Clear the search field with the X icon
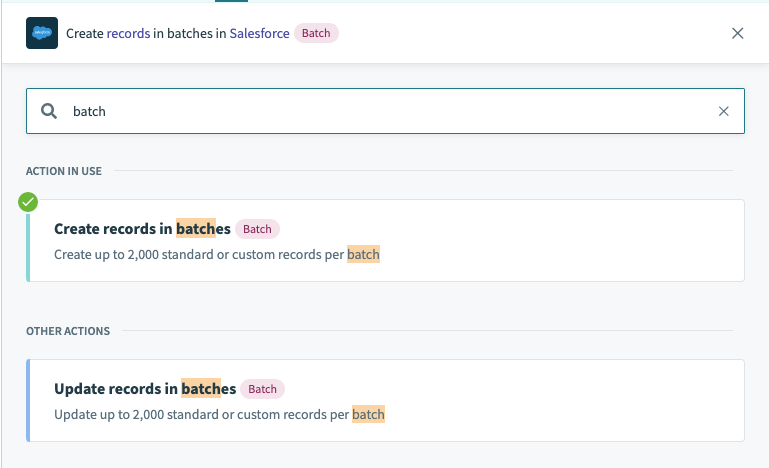769x468 pixels. coord(724,111)
